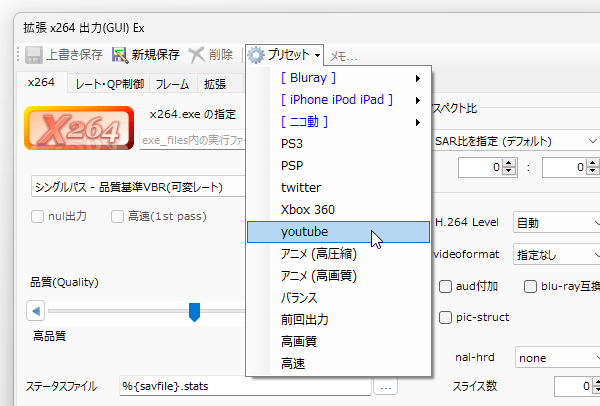This screenshot has height=406, width=600.
Task: Toggle the 高速(1st pass) checkbox
Action: 117,217
